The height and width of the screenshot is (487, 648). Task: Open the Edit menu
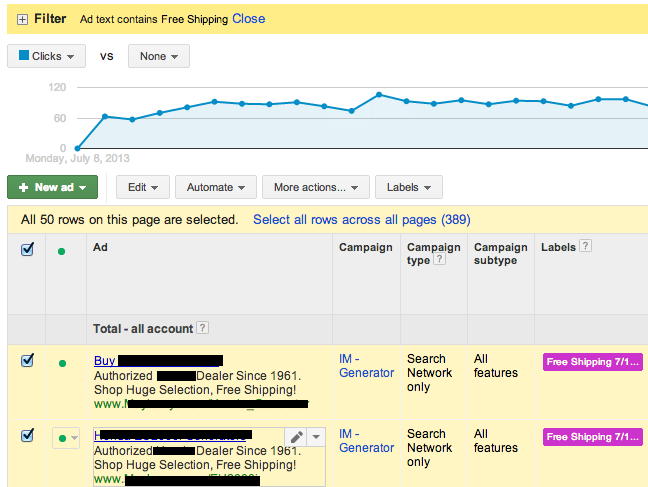[x=142, y=187]
